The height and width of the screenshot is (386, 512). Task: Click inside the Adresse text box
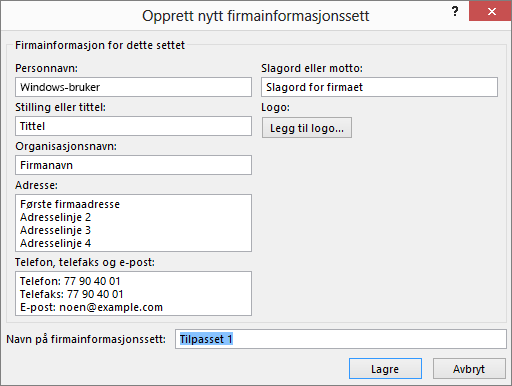click(133, 223)
